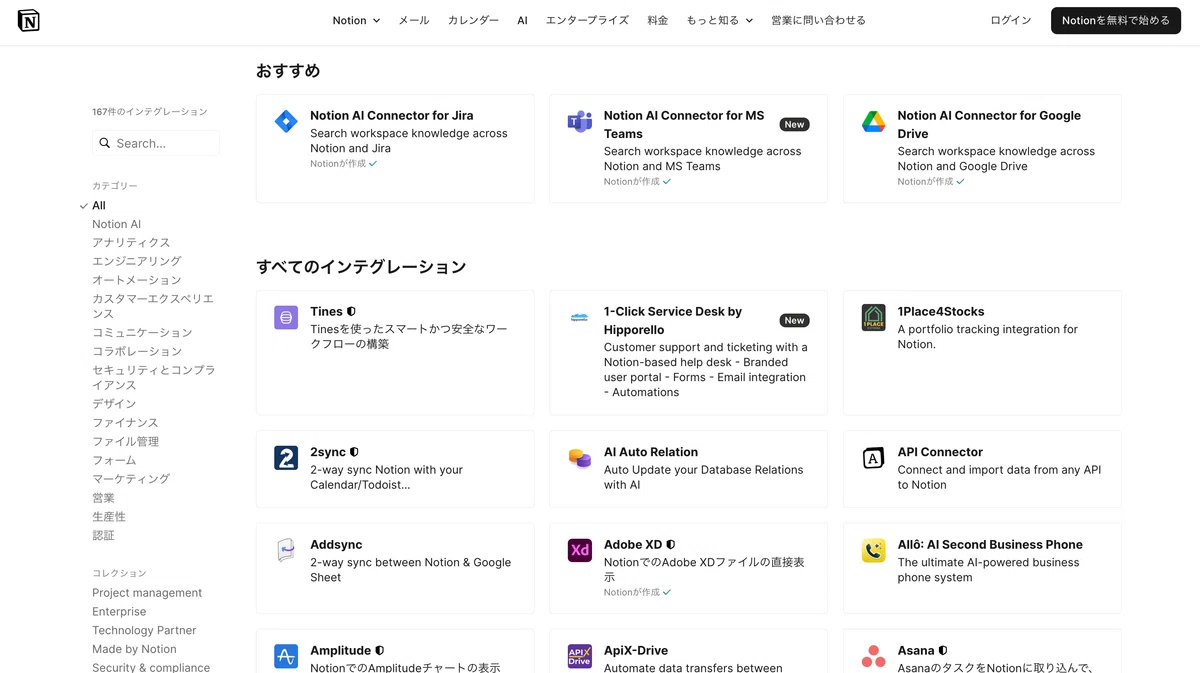Click the half-circle badge next to Asana
Viewport: 1200px width, 673px height.
click(x=943, y=651)
